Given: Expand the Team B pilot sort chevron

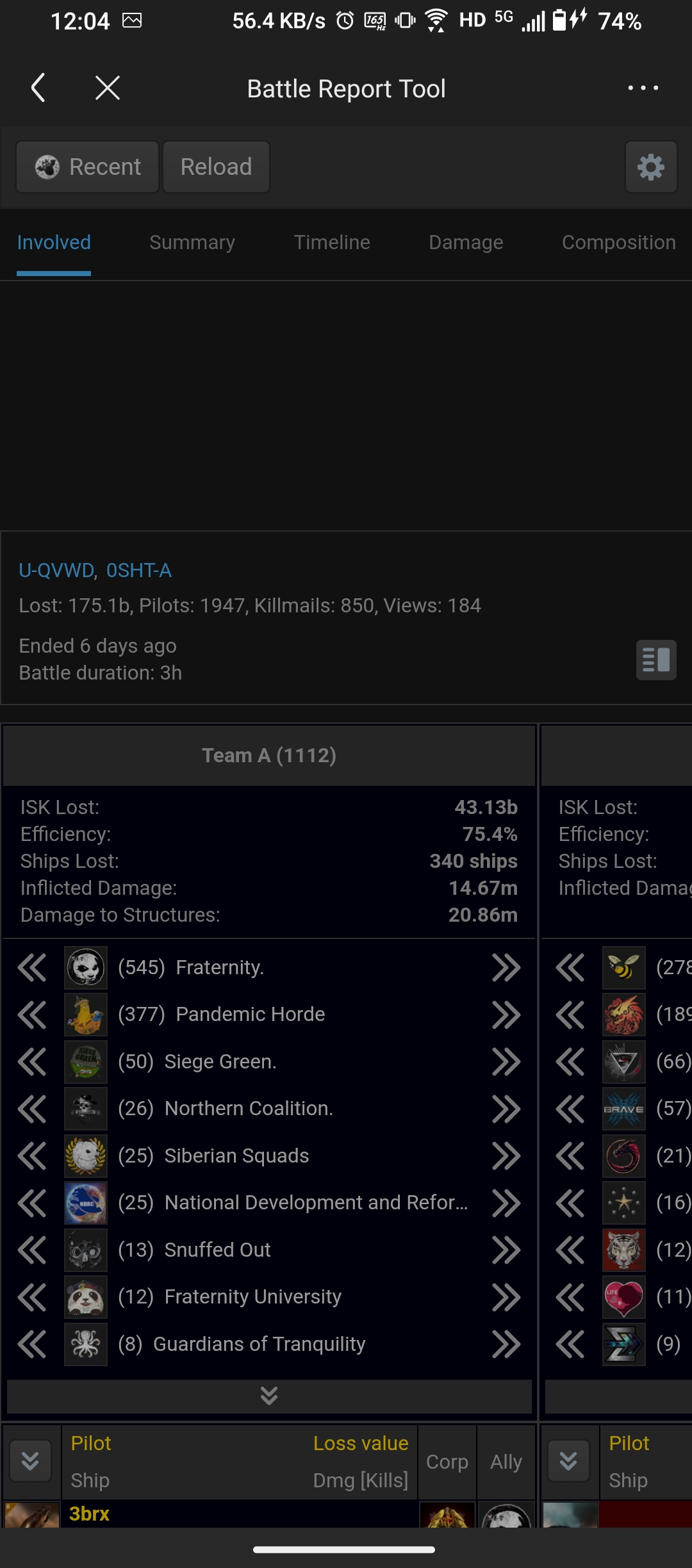Looking at the screenshot, I should tap(568, 1461).
